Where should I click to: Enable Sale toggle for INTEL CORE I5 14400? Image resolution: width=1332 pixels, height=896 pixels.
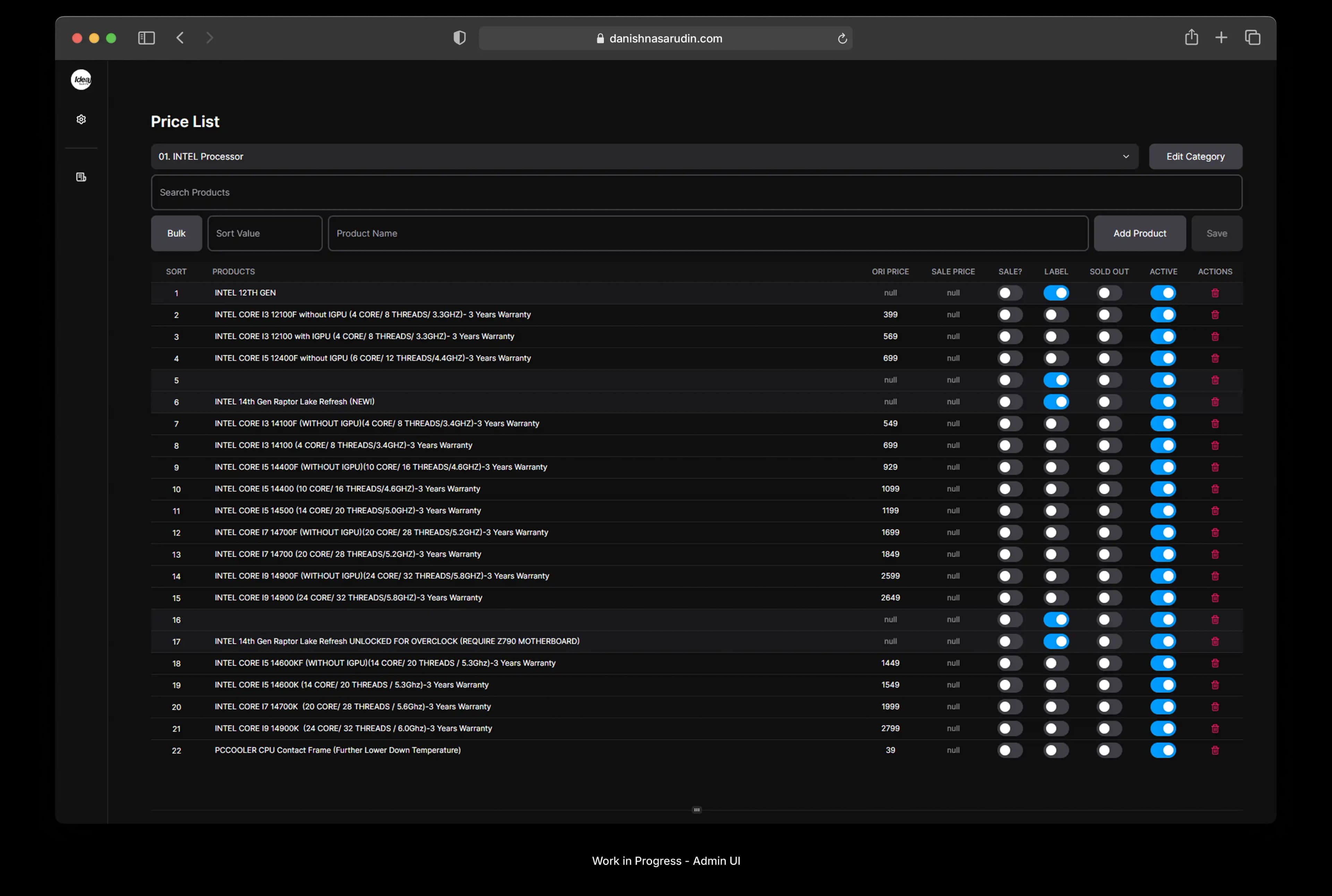(1010, 489)
